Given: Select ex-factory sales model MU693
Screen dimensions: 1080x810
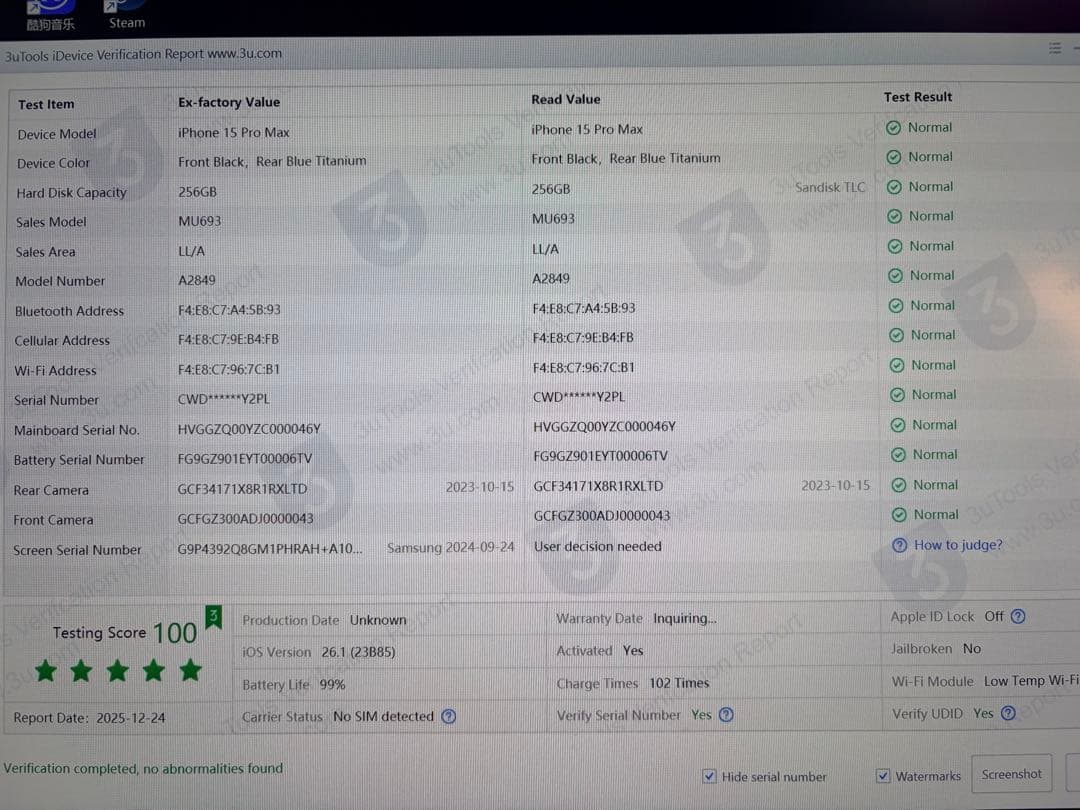Looking at the screenshot, I should tap(199, 221).
